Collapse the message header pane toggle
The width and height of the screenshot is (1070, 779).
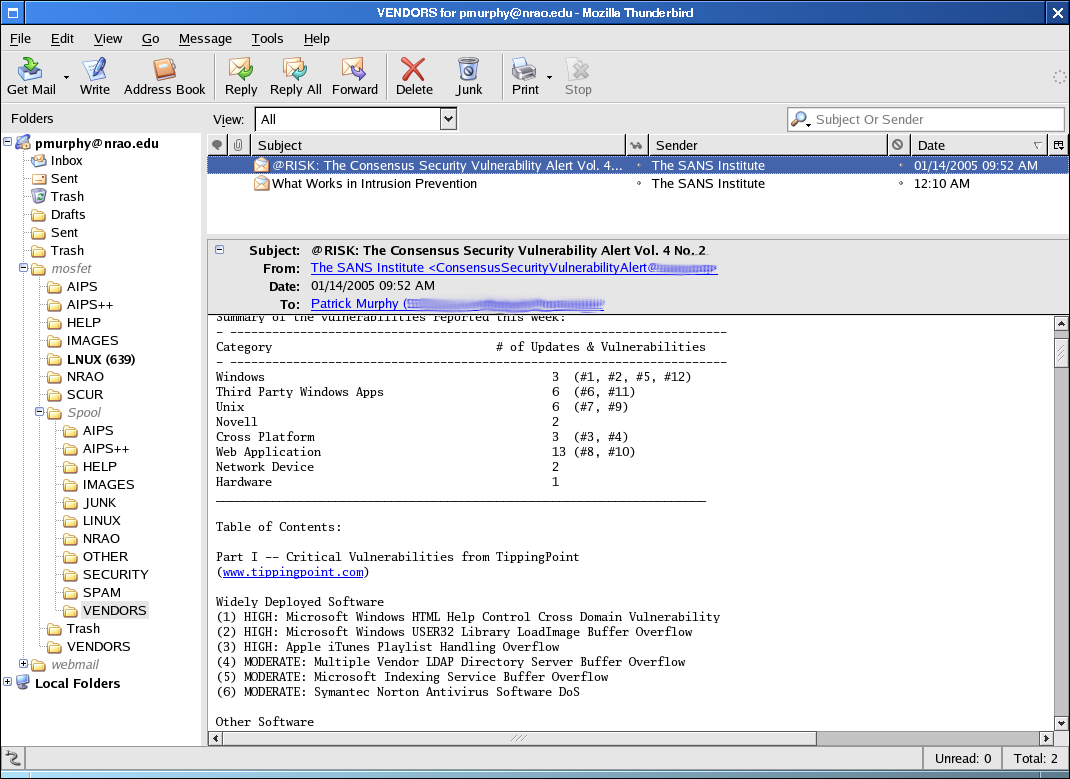click(220, 250)
